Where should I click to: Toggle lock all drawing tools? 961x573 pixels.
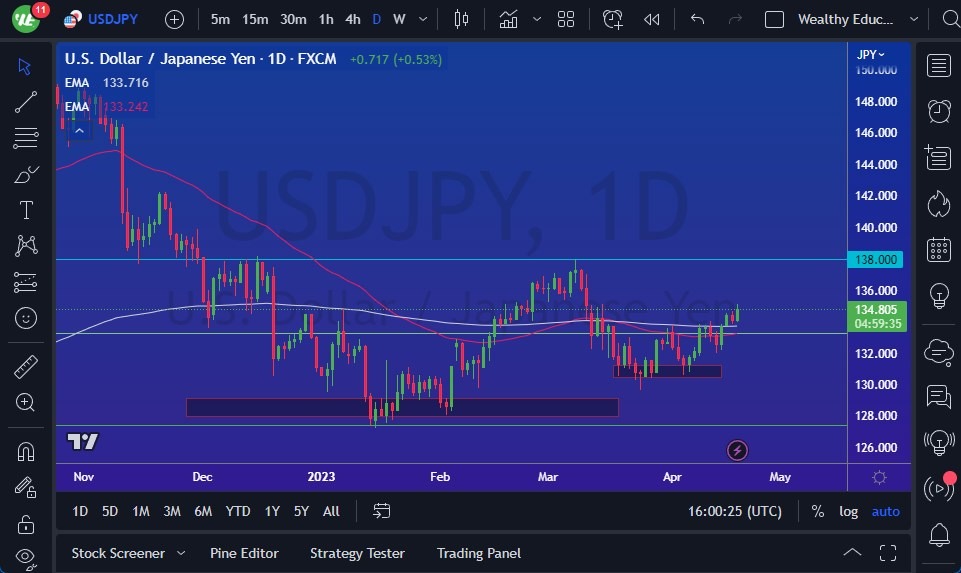(26, 525)
